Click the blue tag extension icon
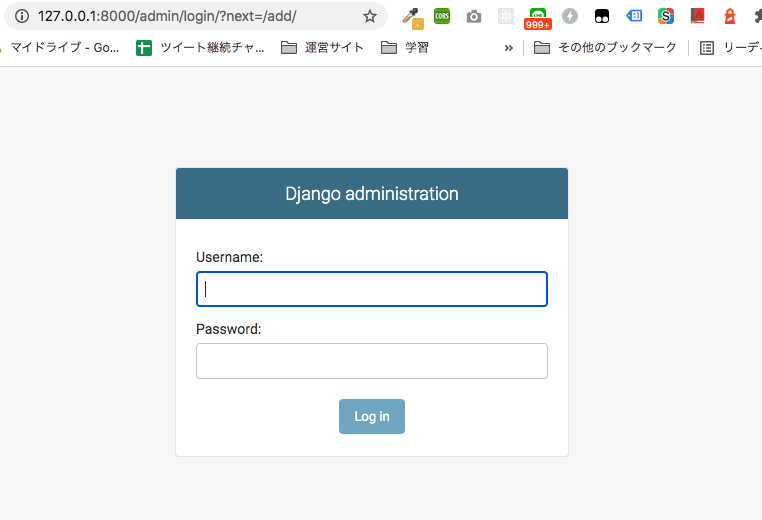This screenshot has height=520, width=762. tap(634, 16)
